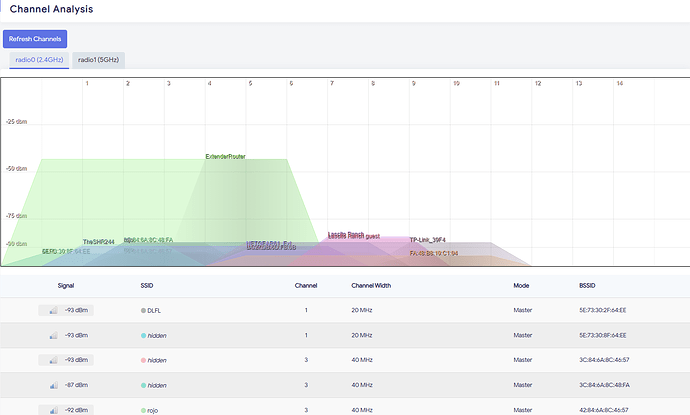Image resolution: width=690 pixels, height=415 pixels.
Task: Click the -92 dBm signal value
Action: tap(77, 410)
